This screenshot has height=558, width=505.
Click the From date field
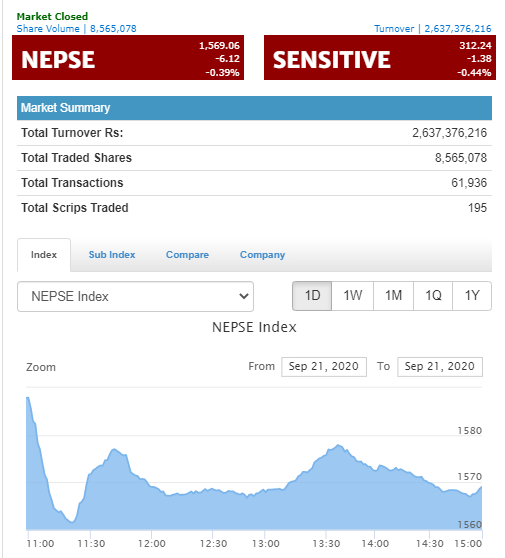click(x=324, y=367)
